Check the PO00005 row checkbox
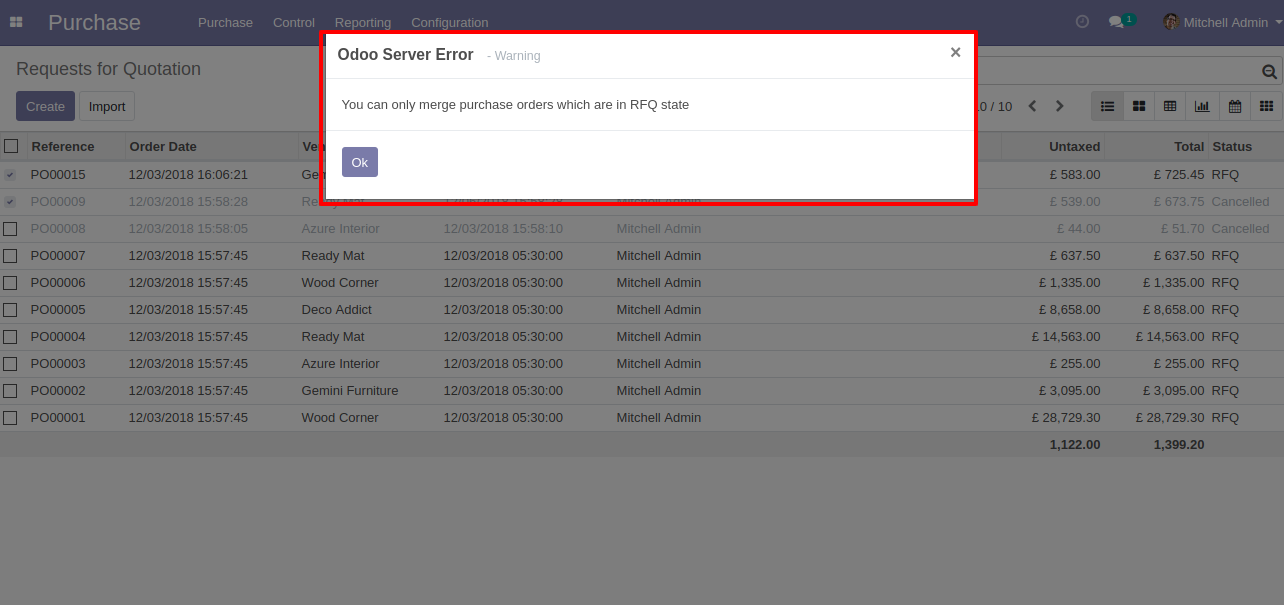Image resolution: width=1284 pixels, height=605 pixels. click(x=10, y=309)
